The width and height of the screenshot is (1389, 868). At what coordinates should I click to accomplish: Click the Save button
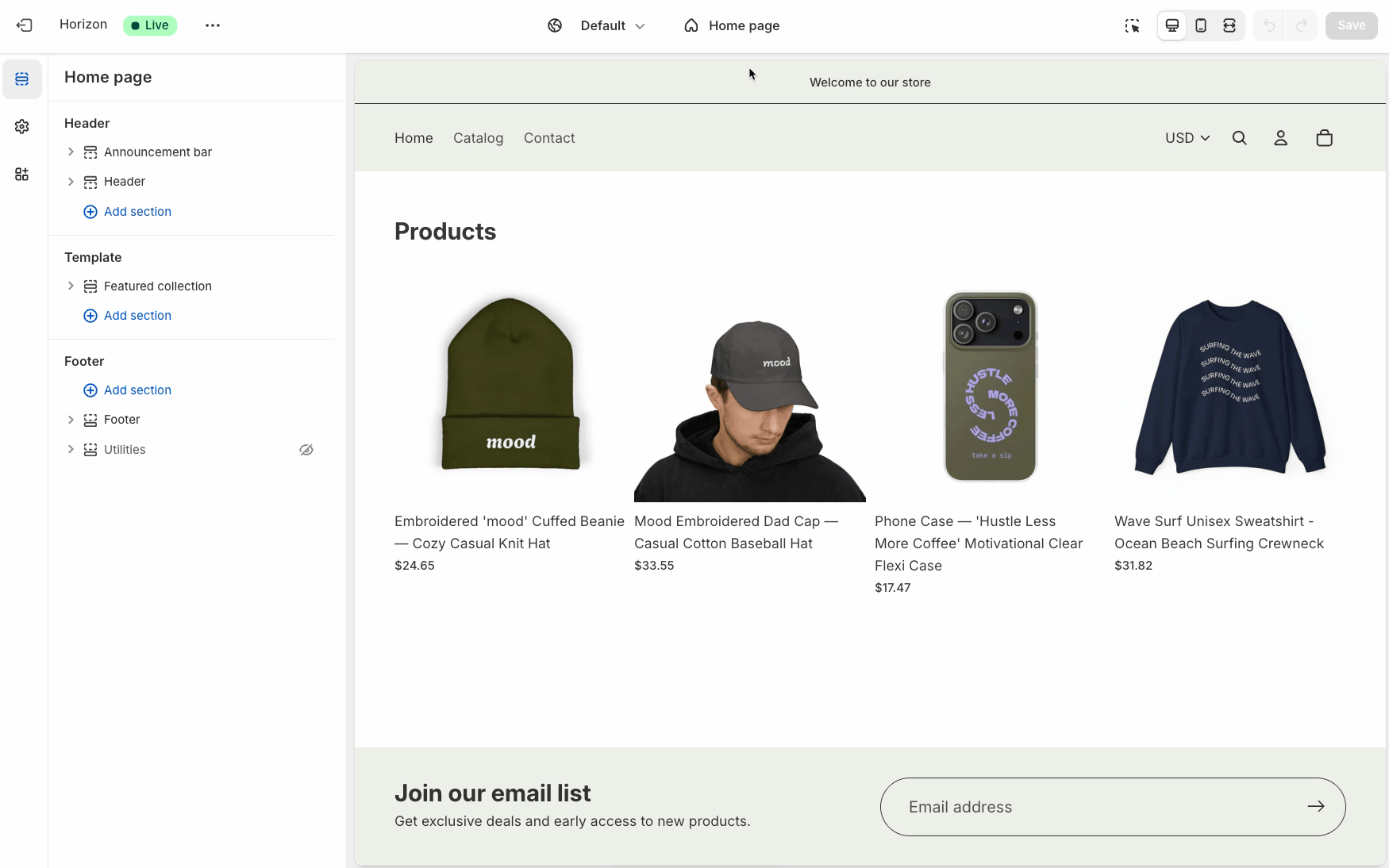1351,25
